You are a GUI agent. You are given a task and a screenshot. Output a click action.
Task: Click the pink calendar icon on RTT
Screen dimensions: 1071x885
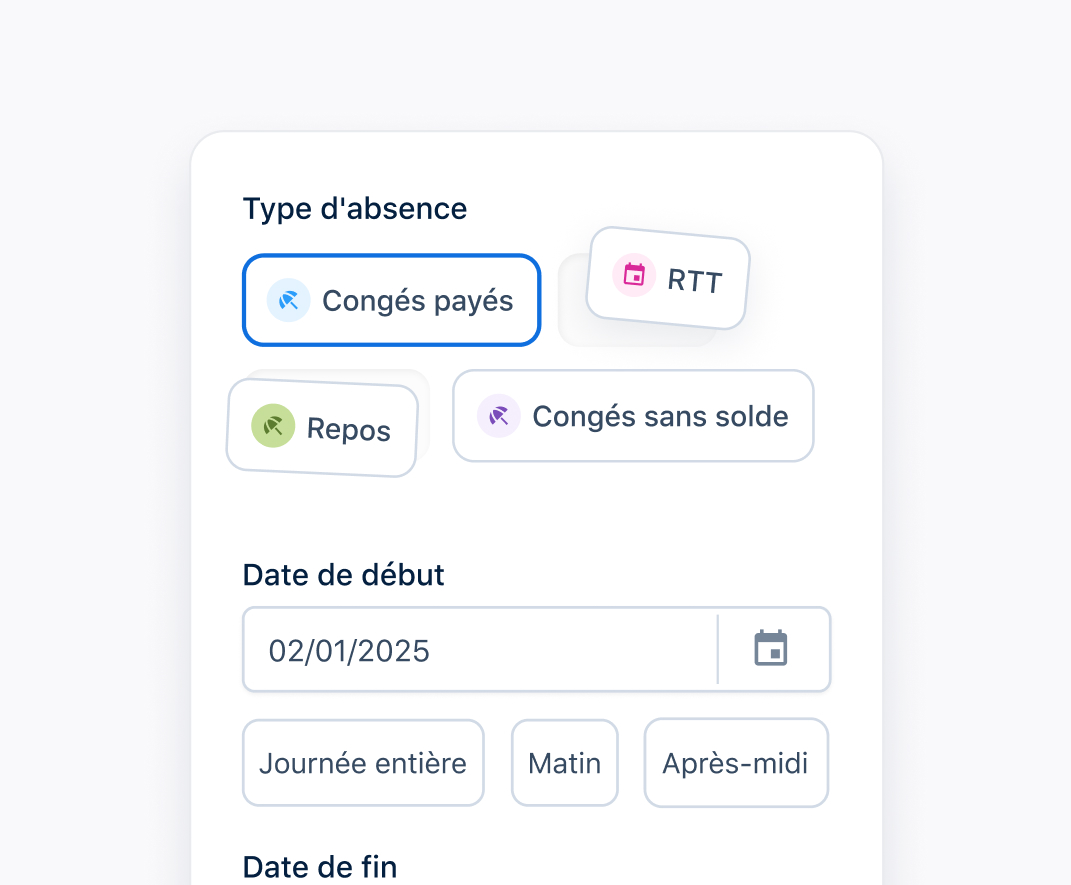634,275
